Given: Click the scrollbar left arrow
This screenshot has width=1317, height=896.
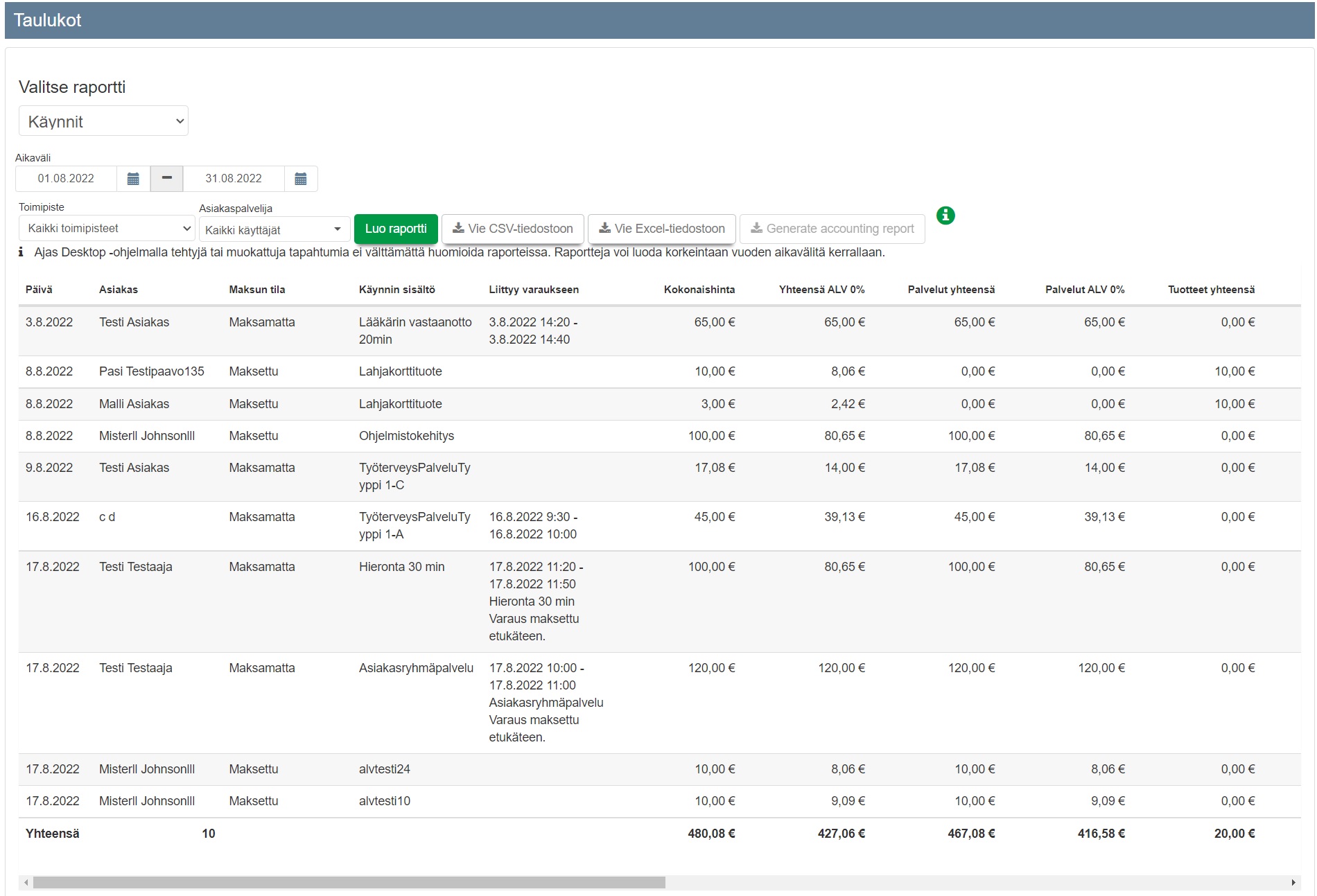Looking at the screenshot, I should pos(26,882).
